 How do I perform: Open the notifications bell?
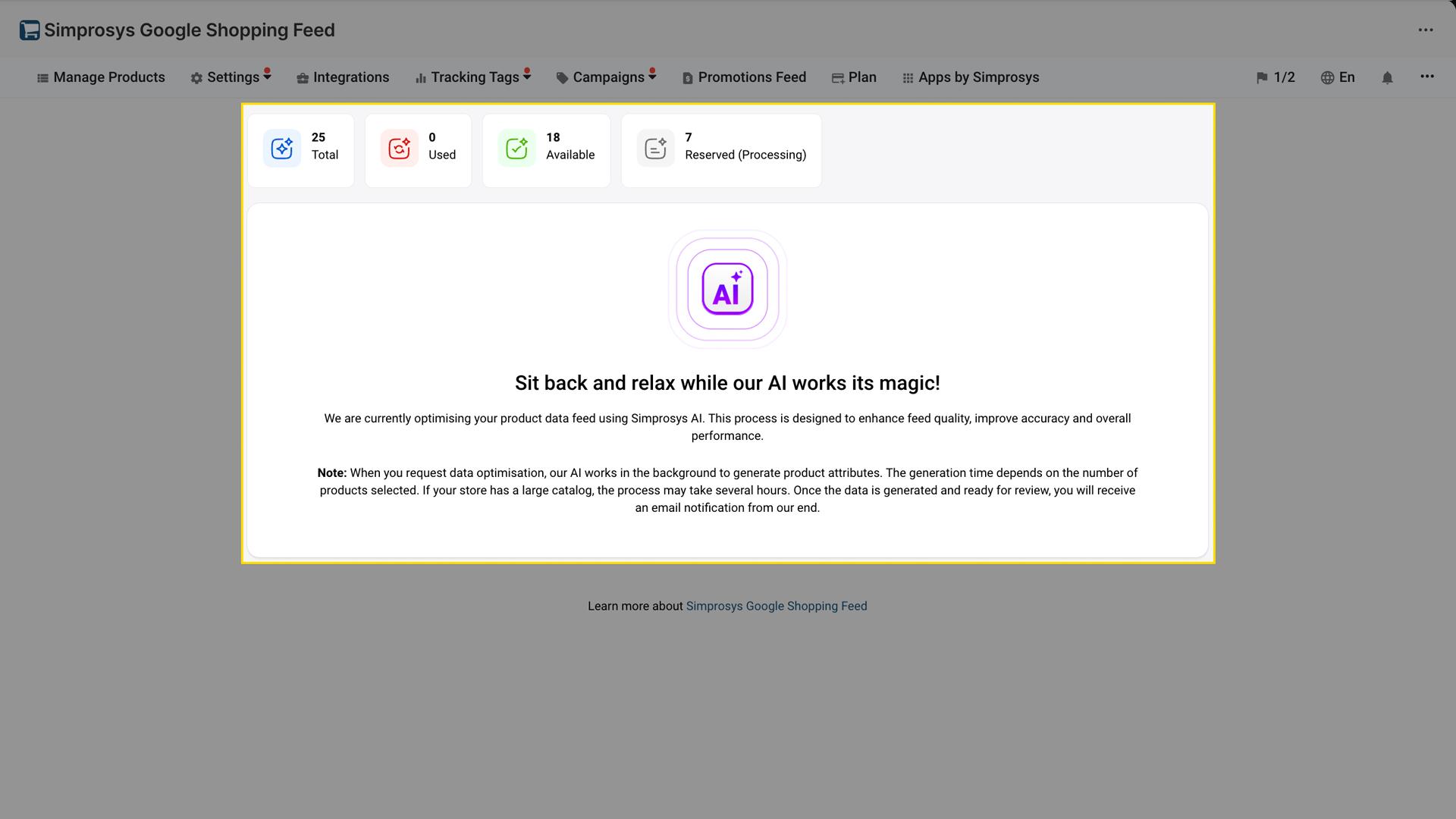coord(1387,77)
